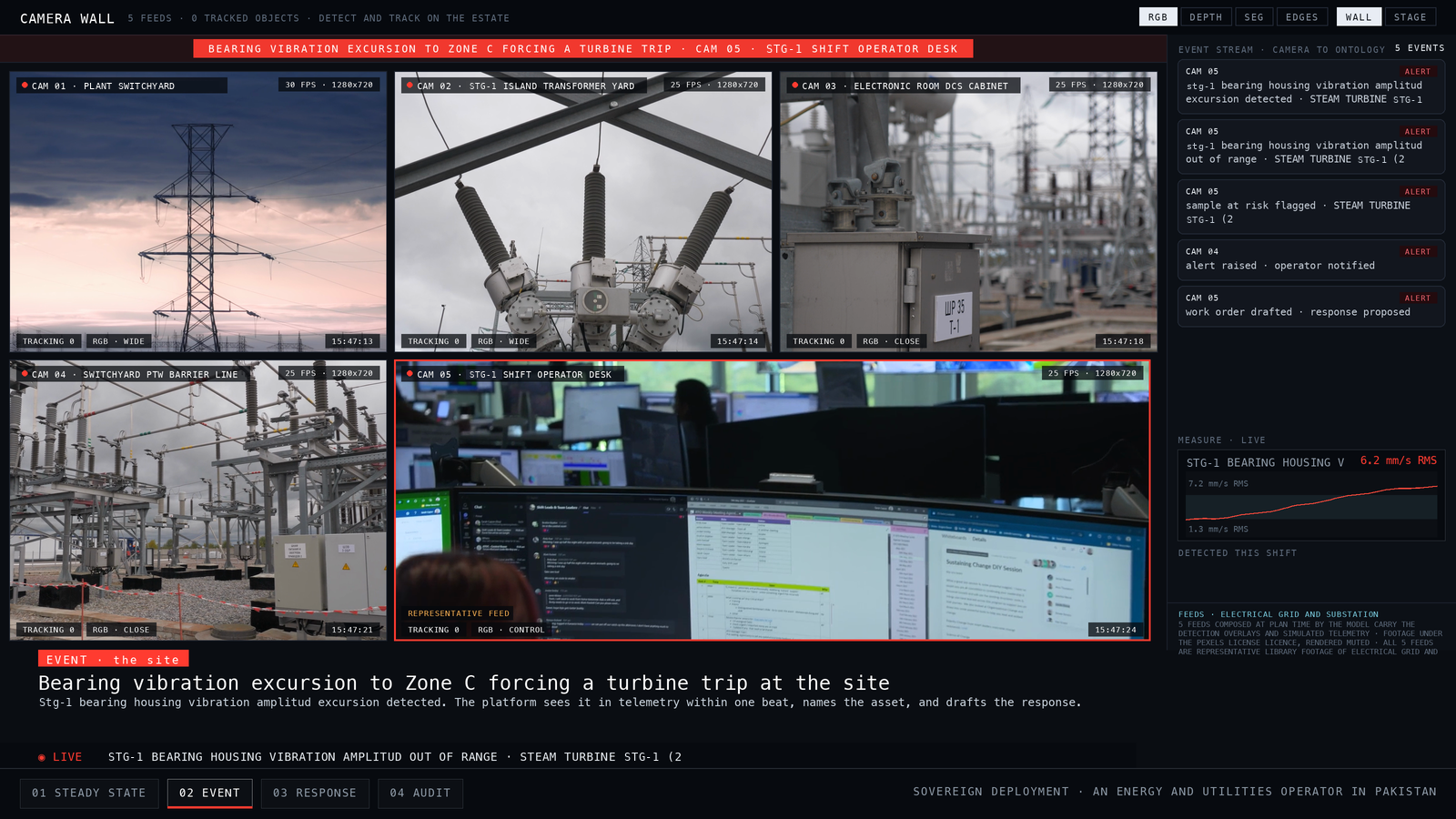Enable the SEG segmentation view
The width and height of the screenshot is (1456, 819).
1254,17
